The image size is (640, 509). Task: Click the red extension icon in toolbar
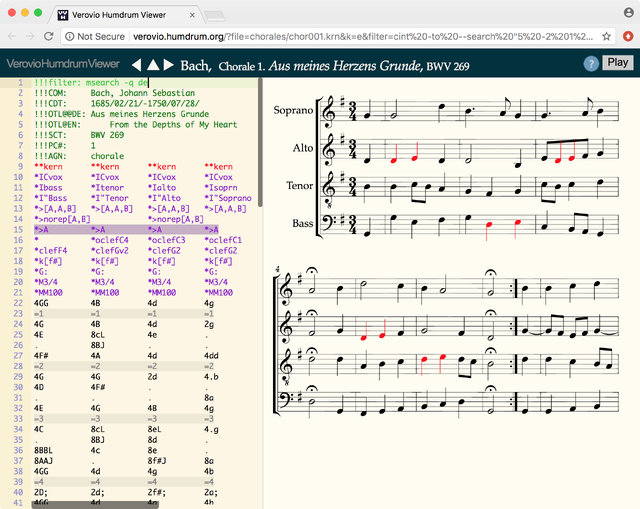[627, 36]
